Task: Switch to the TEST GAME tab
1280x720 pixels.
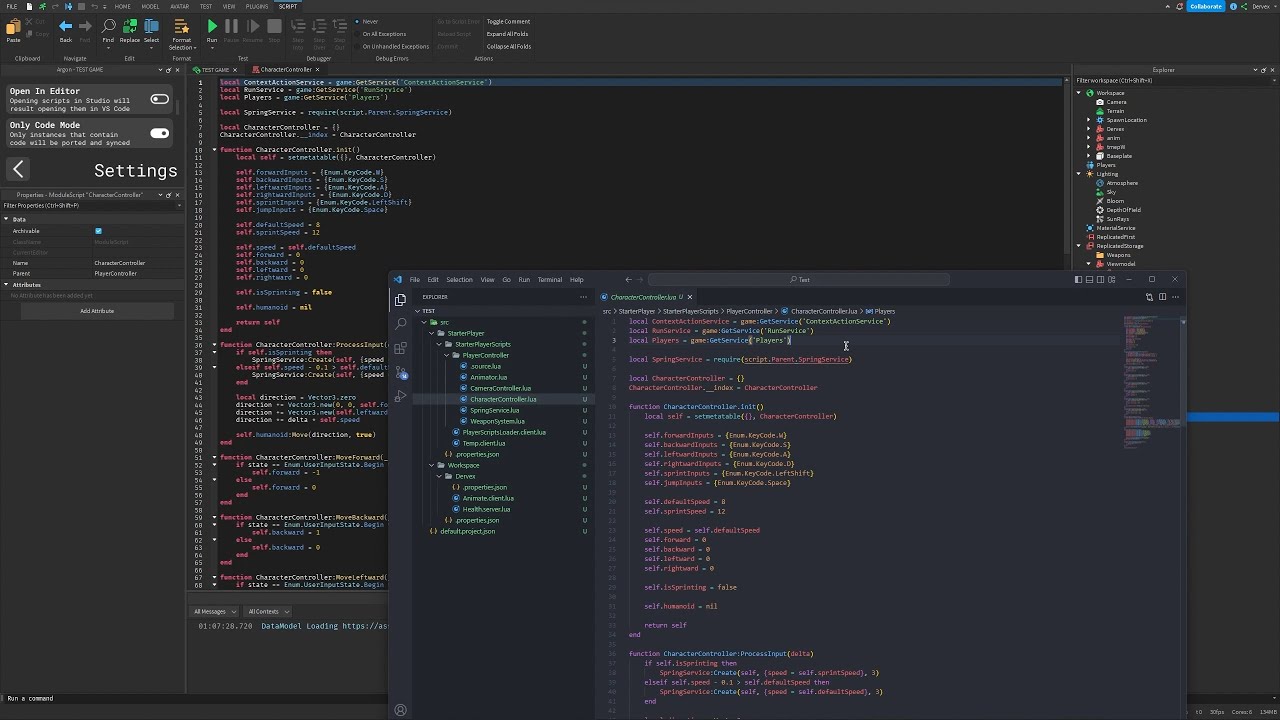Action: pos(216,70)
